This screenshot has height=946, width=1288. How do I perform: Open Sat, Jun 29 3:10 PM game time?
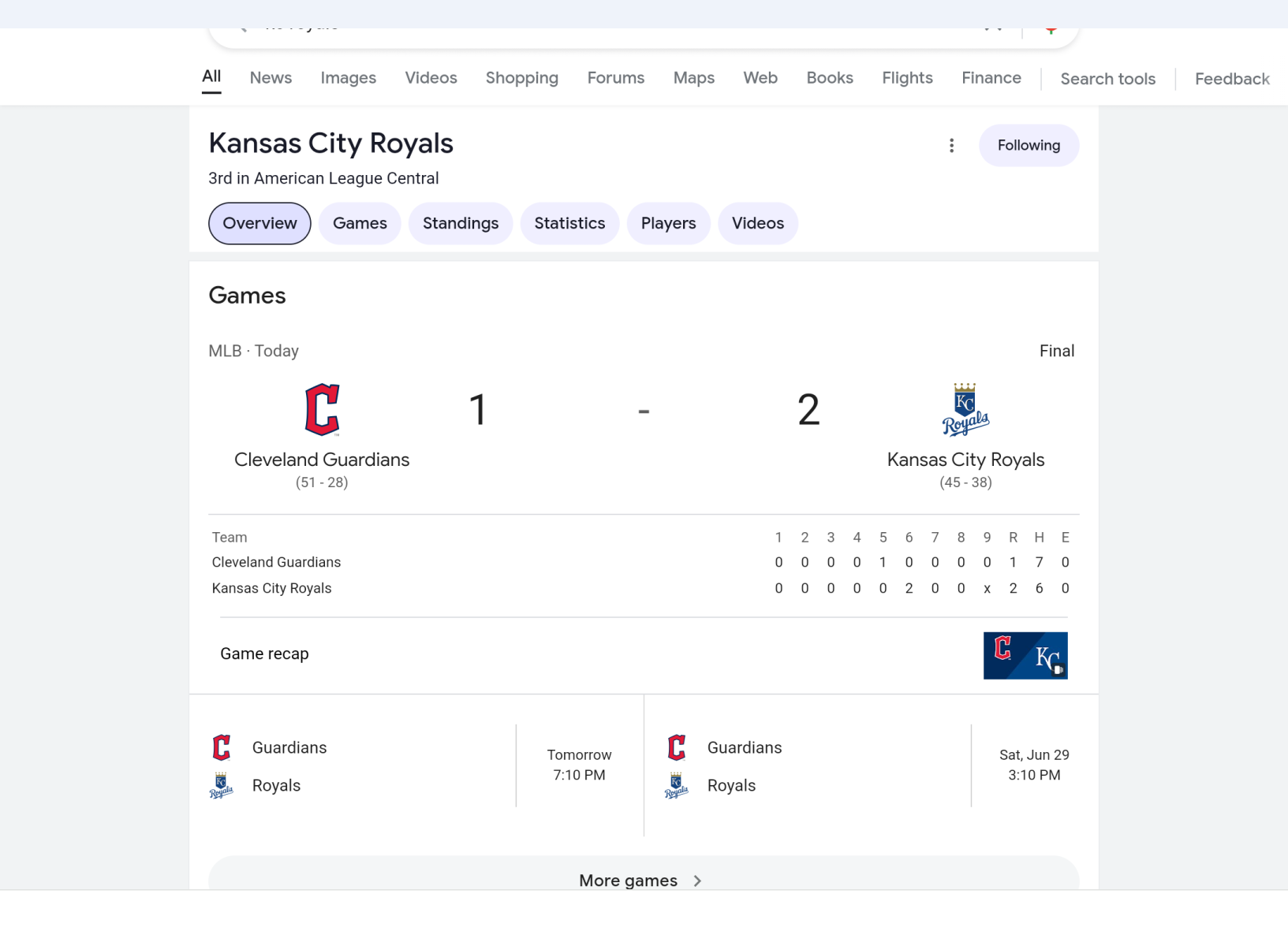1034,765
